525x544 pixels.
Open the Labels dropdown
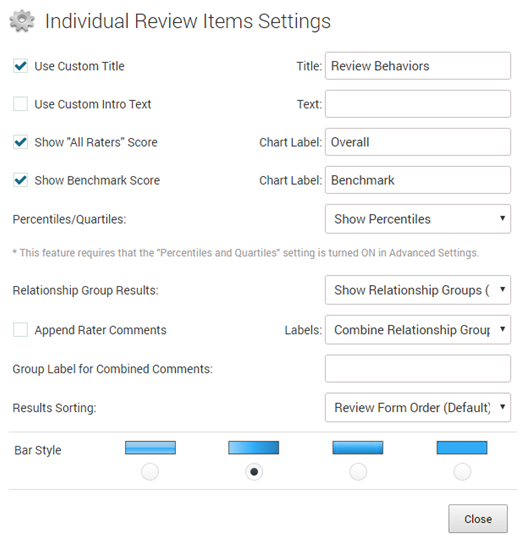click(418, 330)
